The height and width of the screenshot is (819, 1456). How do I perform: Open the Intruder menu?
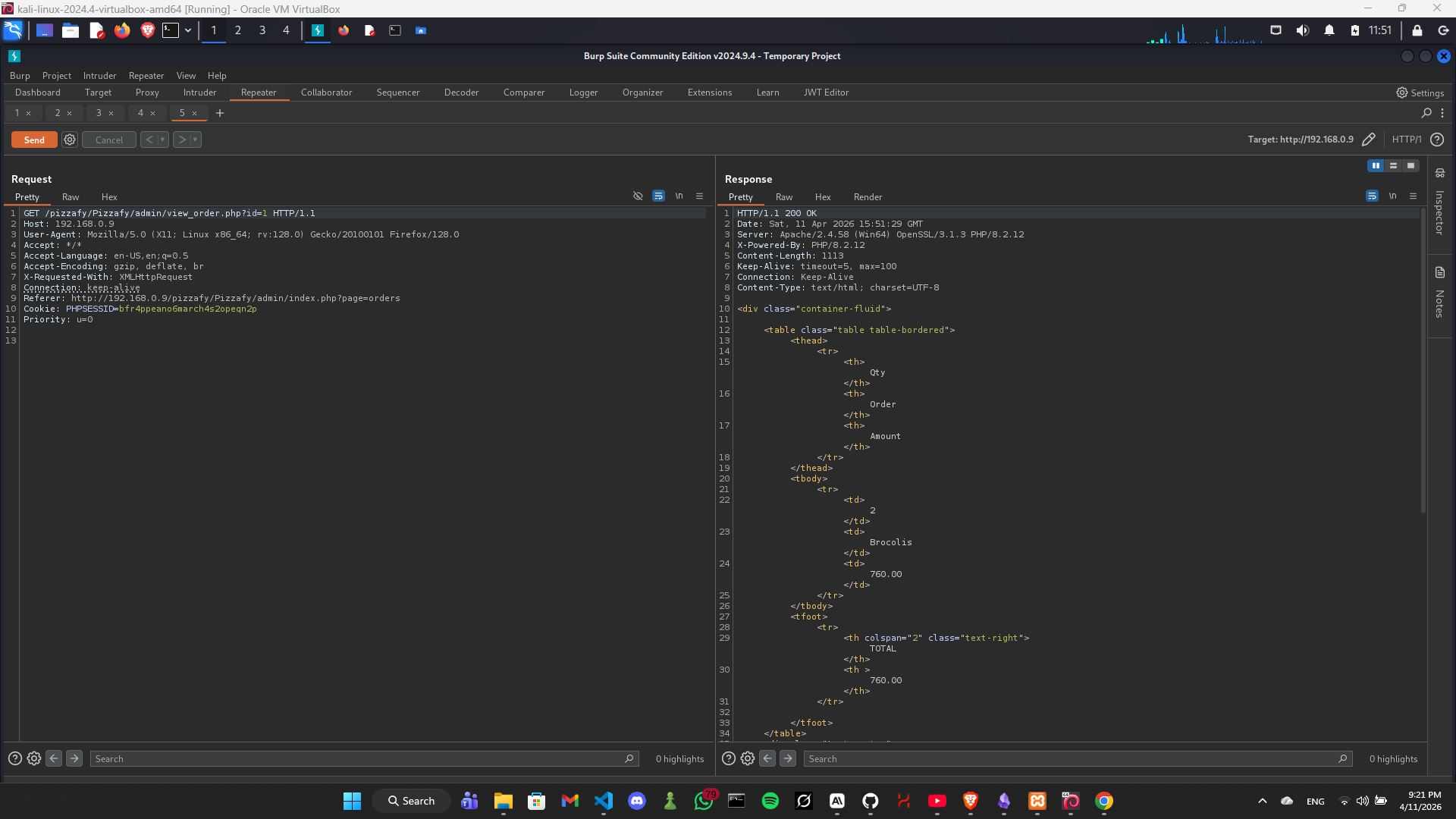click(99, 76)
